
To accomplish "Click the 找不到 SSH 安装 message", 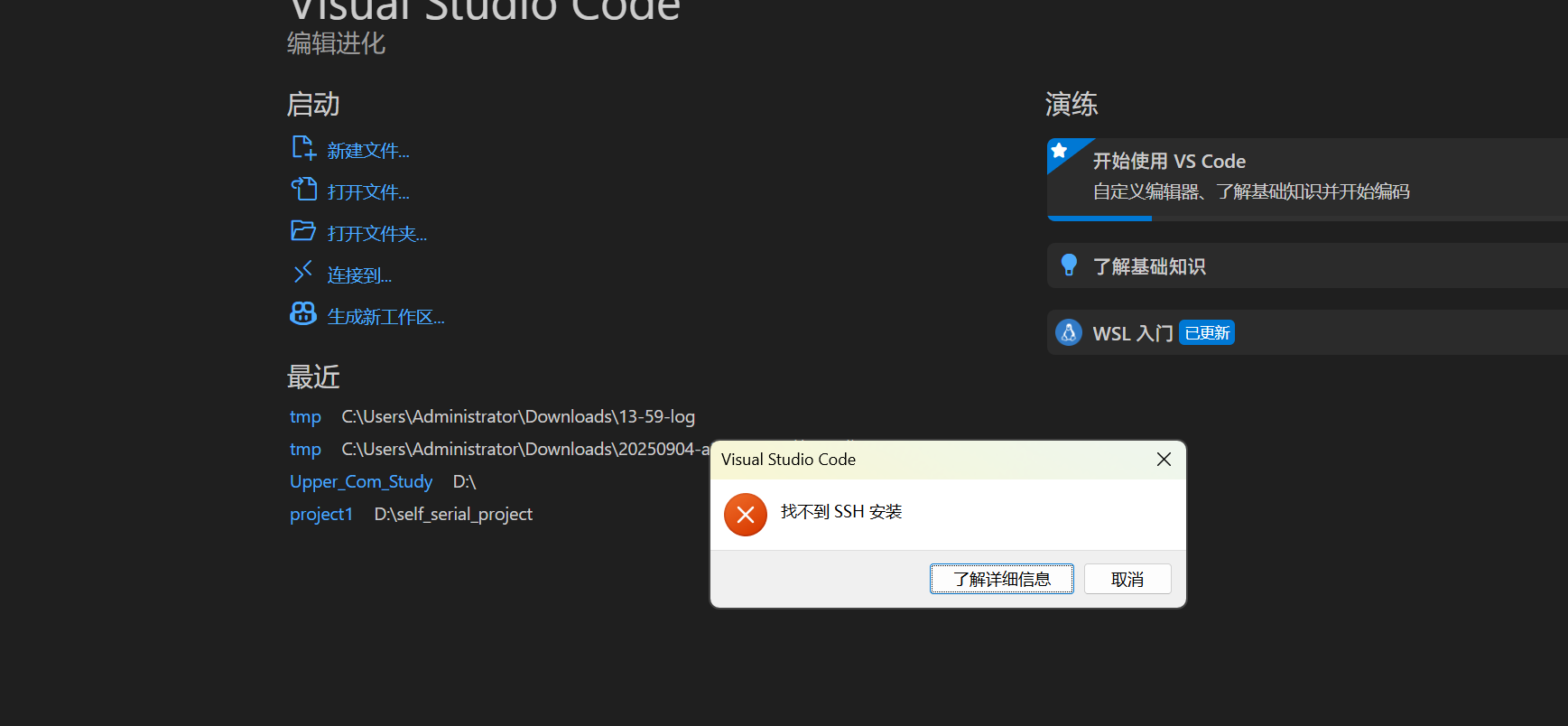I will pyautogui.click(x=841, y=512).
